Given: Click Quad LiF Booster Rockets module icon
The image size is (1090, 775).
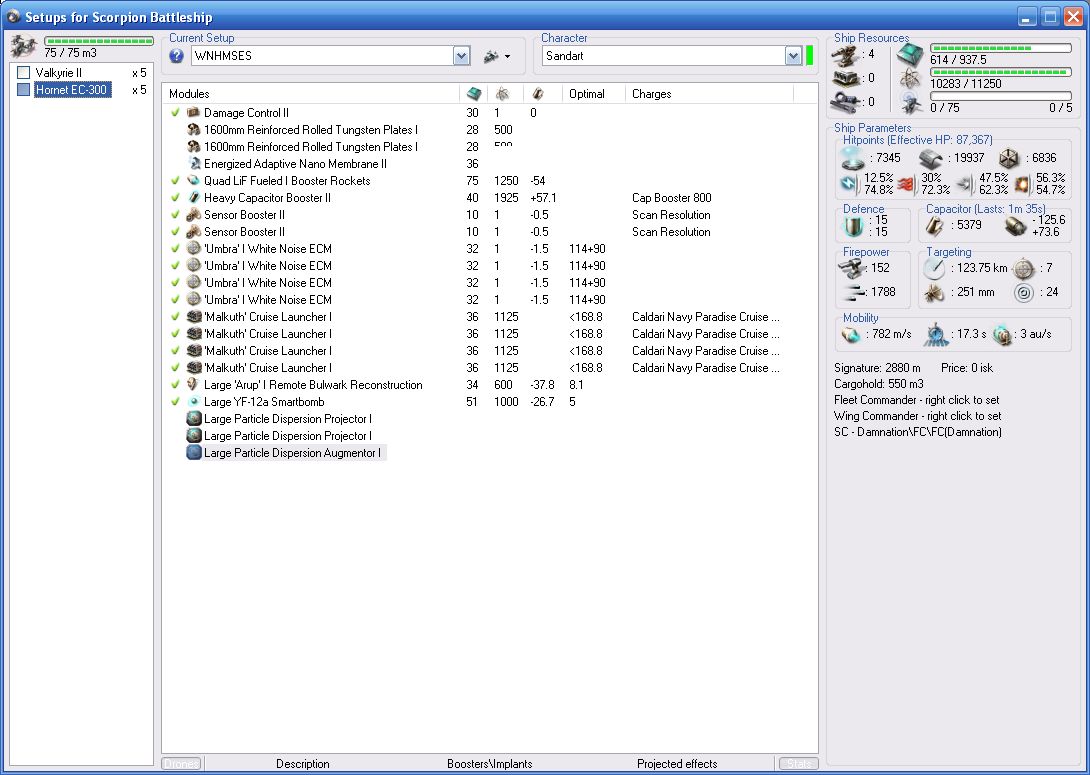Looking at the screenshot, I should point(194,181).
